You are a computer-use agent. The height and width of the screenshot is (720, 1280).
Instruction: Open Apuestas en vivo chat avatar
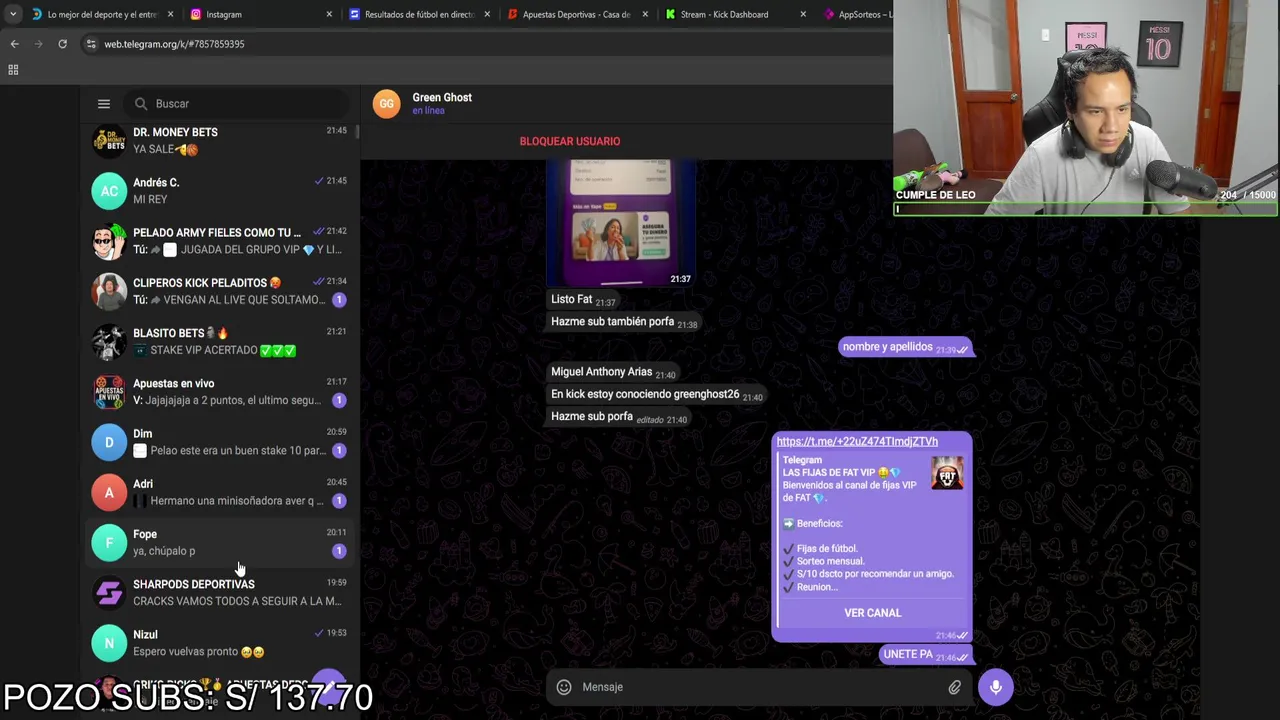pyautogui.click(x=109, y=391)
